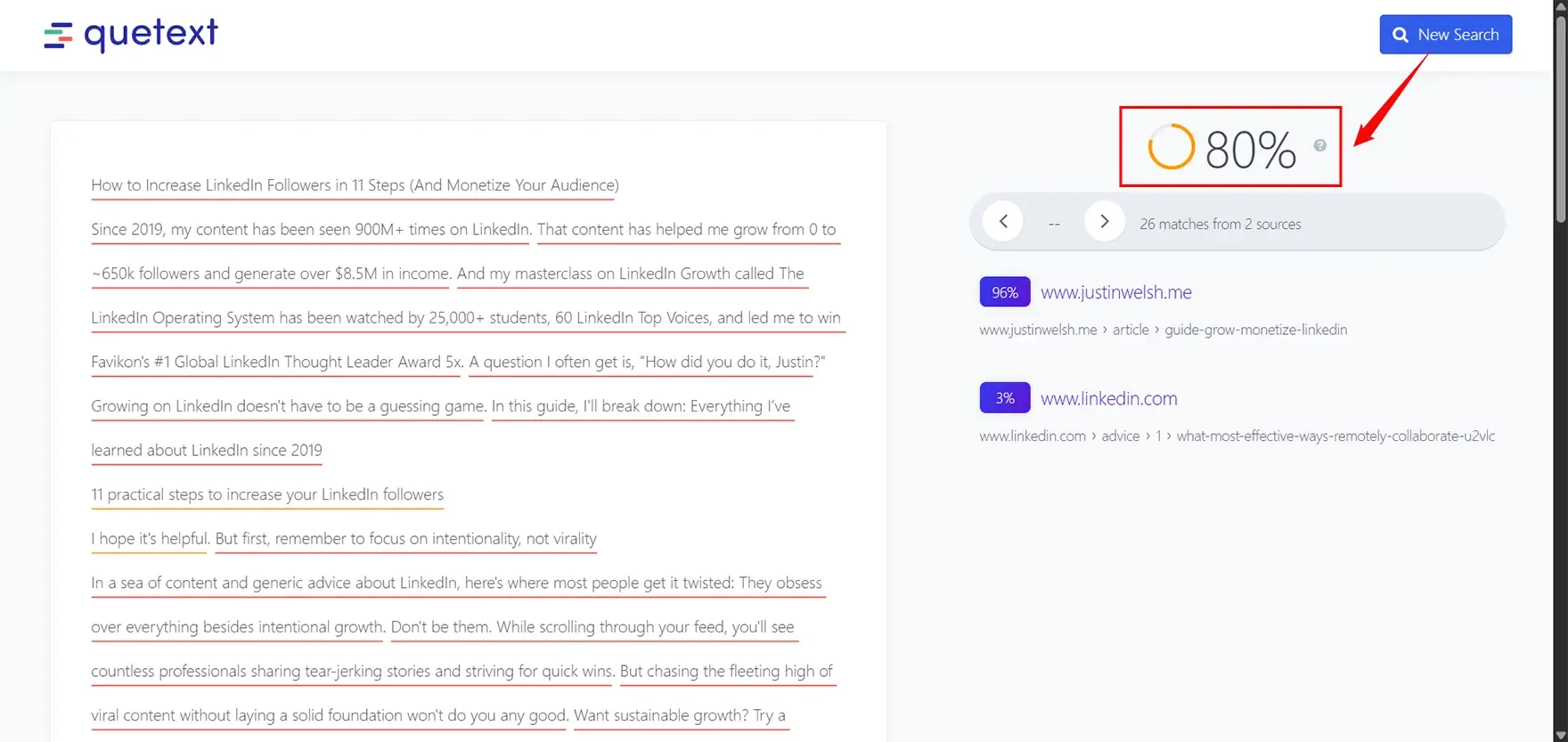1568x742 pixels.
Task: Click 'But first, remember to focus on intentionality'
Action: 406,539
